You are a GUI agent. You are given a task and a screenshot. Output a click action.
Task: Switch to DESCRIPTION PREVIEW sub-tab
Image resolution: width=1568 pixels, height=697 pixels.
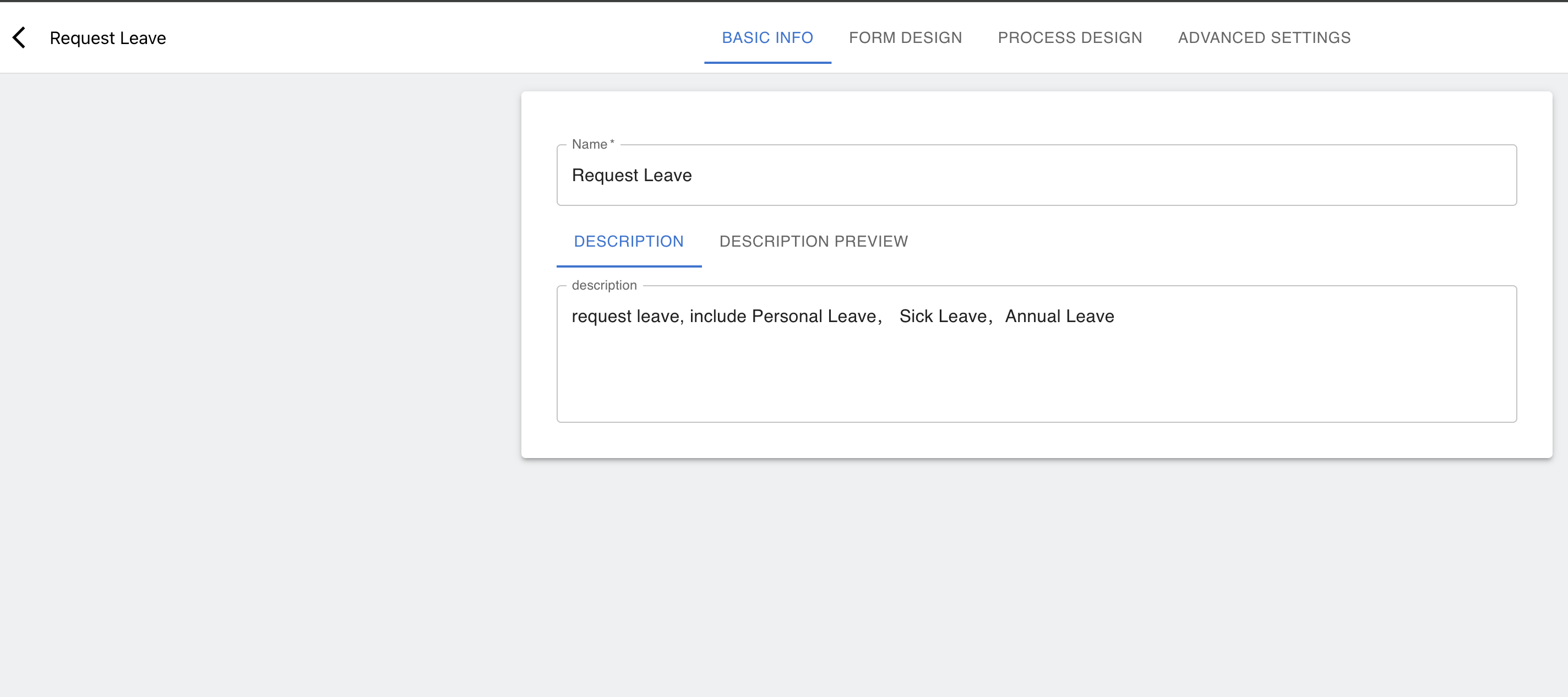point(813,242)
